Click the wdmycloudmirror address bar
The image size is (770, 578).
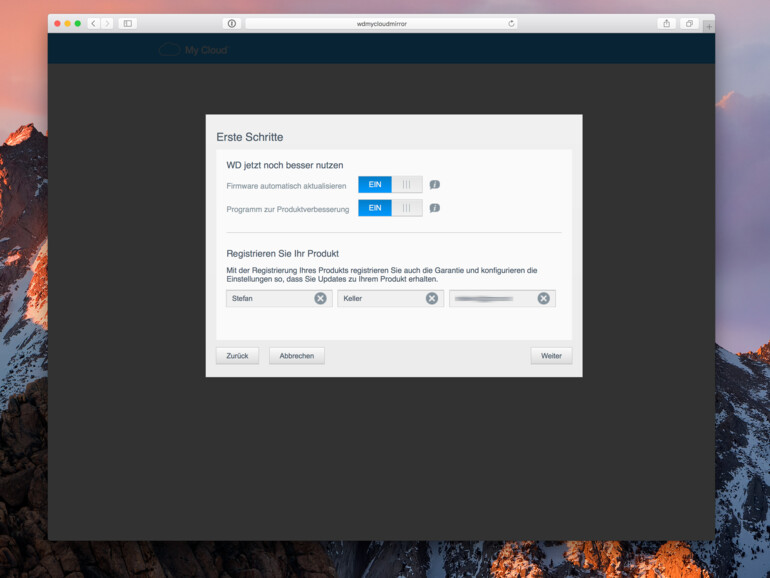point(382,24)
